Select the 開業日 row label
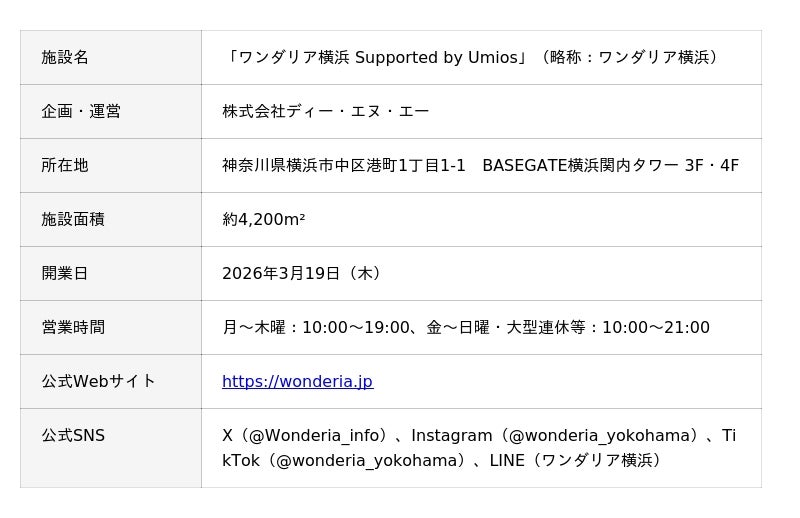The image size is (800, 518). coord(65,273)
